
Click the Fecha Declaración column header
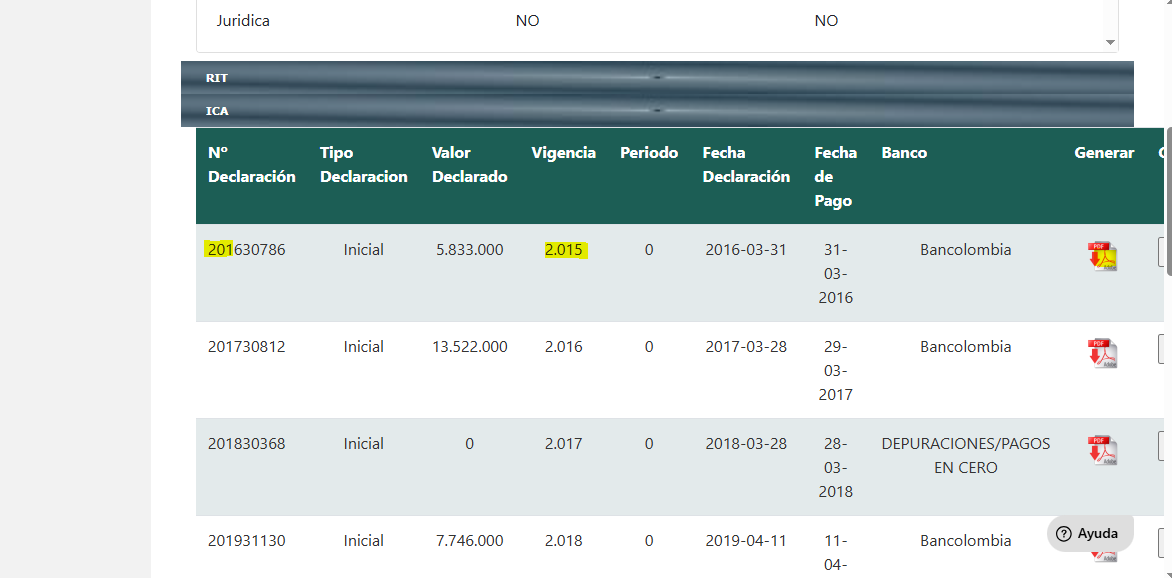(746, 165)
